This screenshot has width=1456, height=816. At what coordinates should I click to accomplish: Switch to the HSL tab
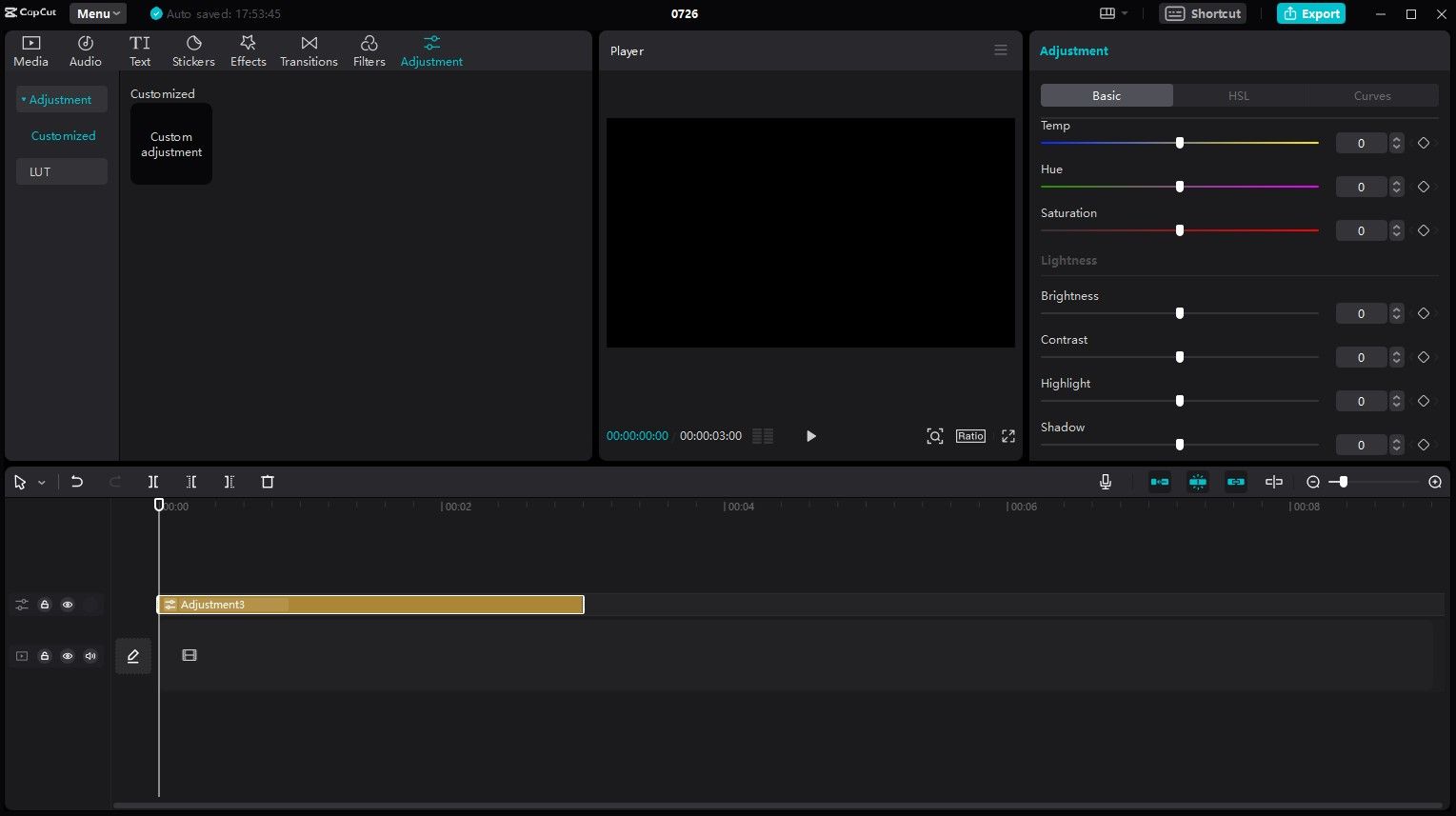tap(1238, 95)
